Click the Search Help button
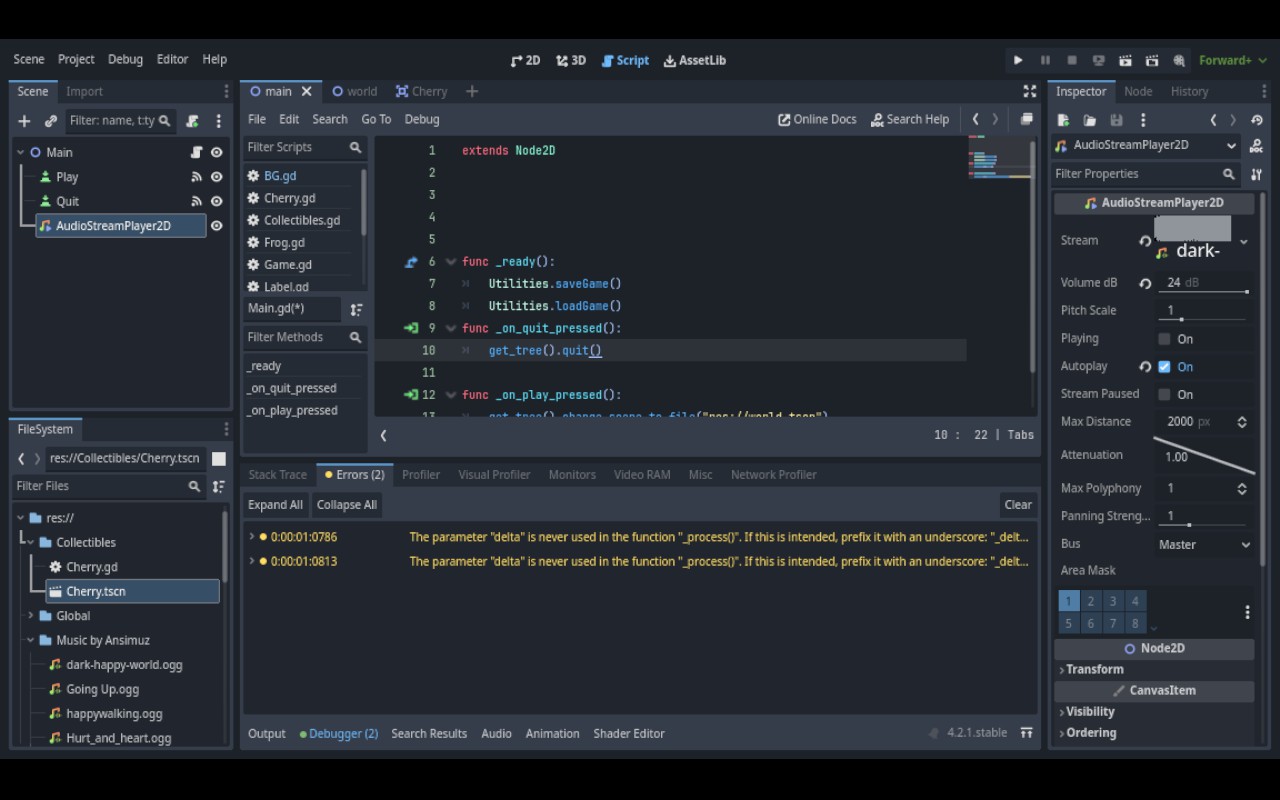The height and width of the screenshot is (800, 1280). tap(910, 119)
